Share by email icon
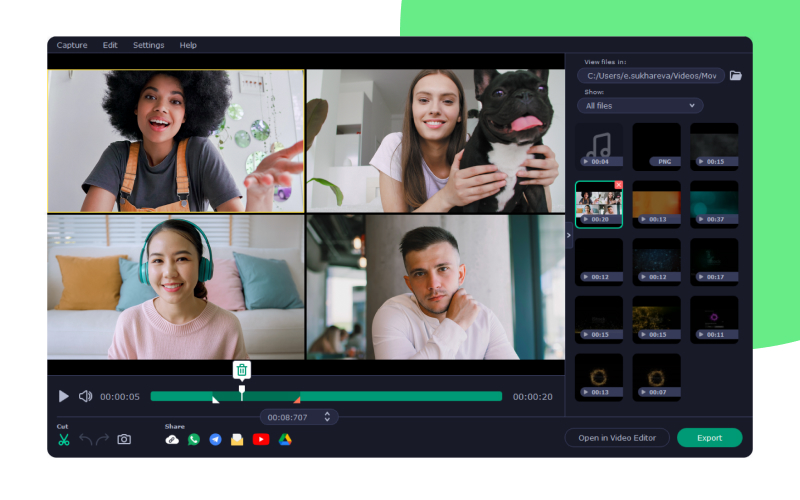 237,439
